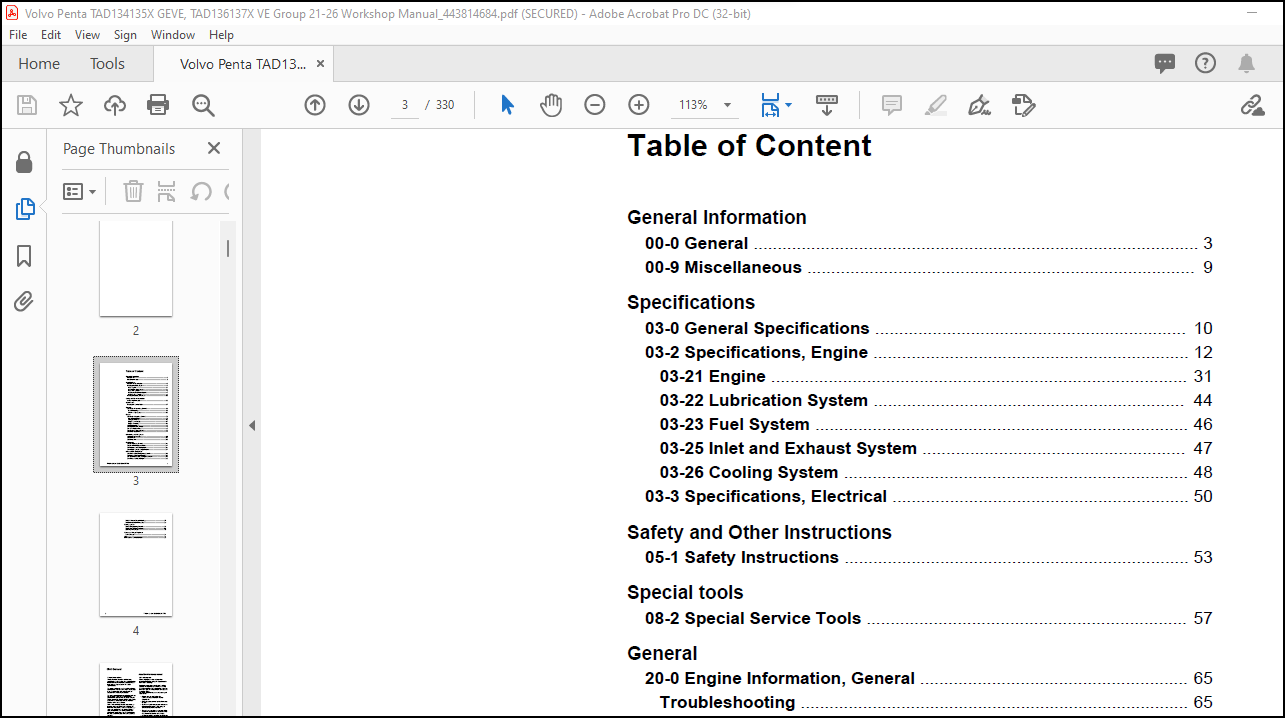Click the page number input field
Screen dimensions: 1285x718
[x=404, y=105]
